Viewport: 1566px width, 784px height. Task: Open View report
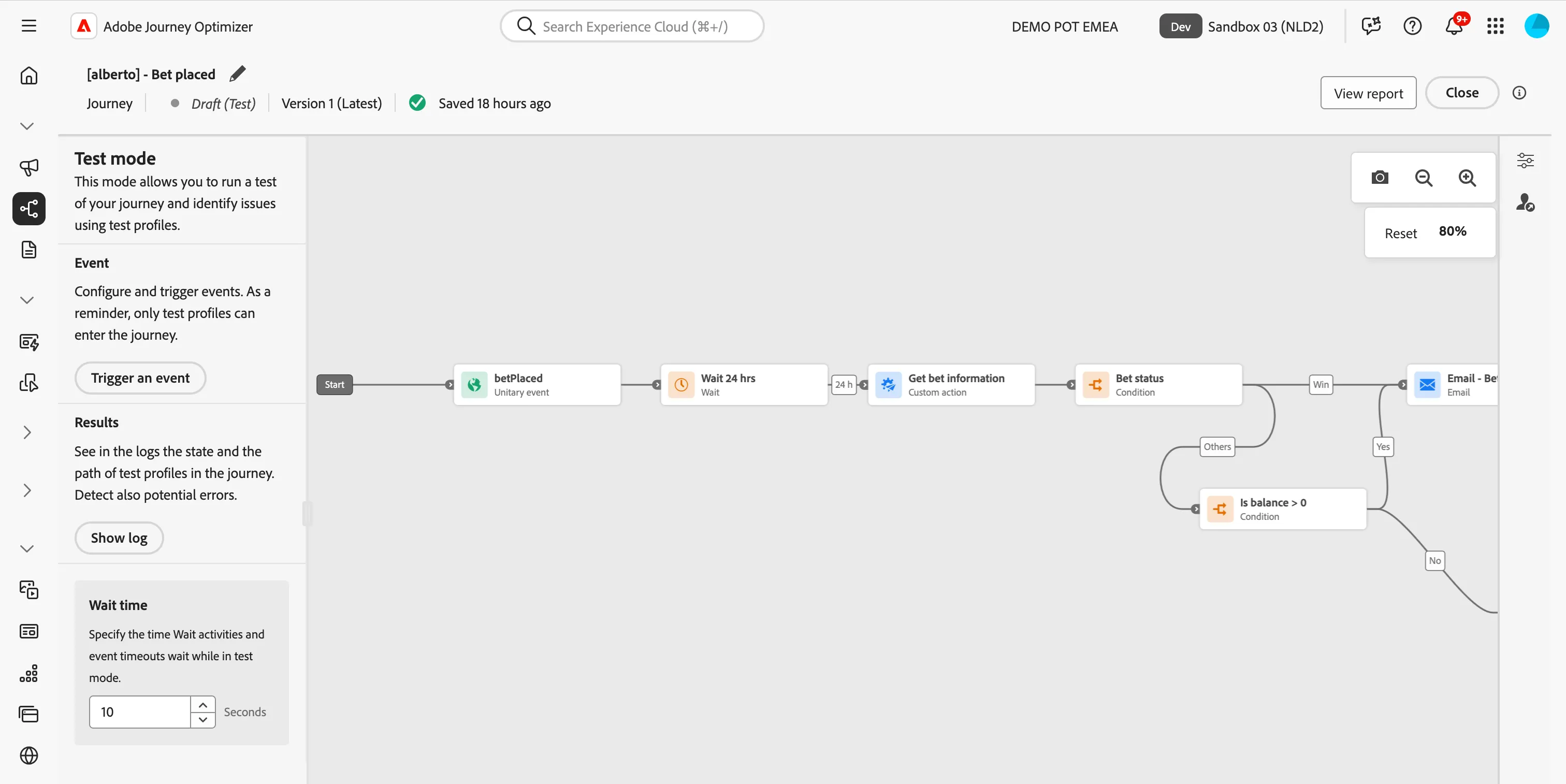point(1368,93)
